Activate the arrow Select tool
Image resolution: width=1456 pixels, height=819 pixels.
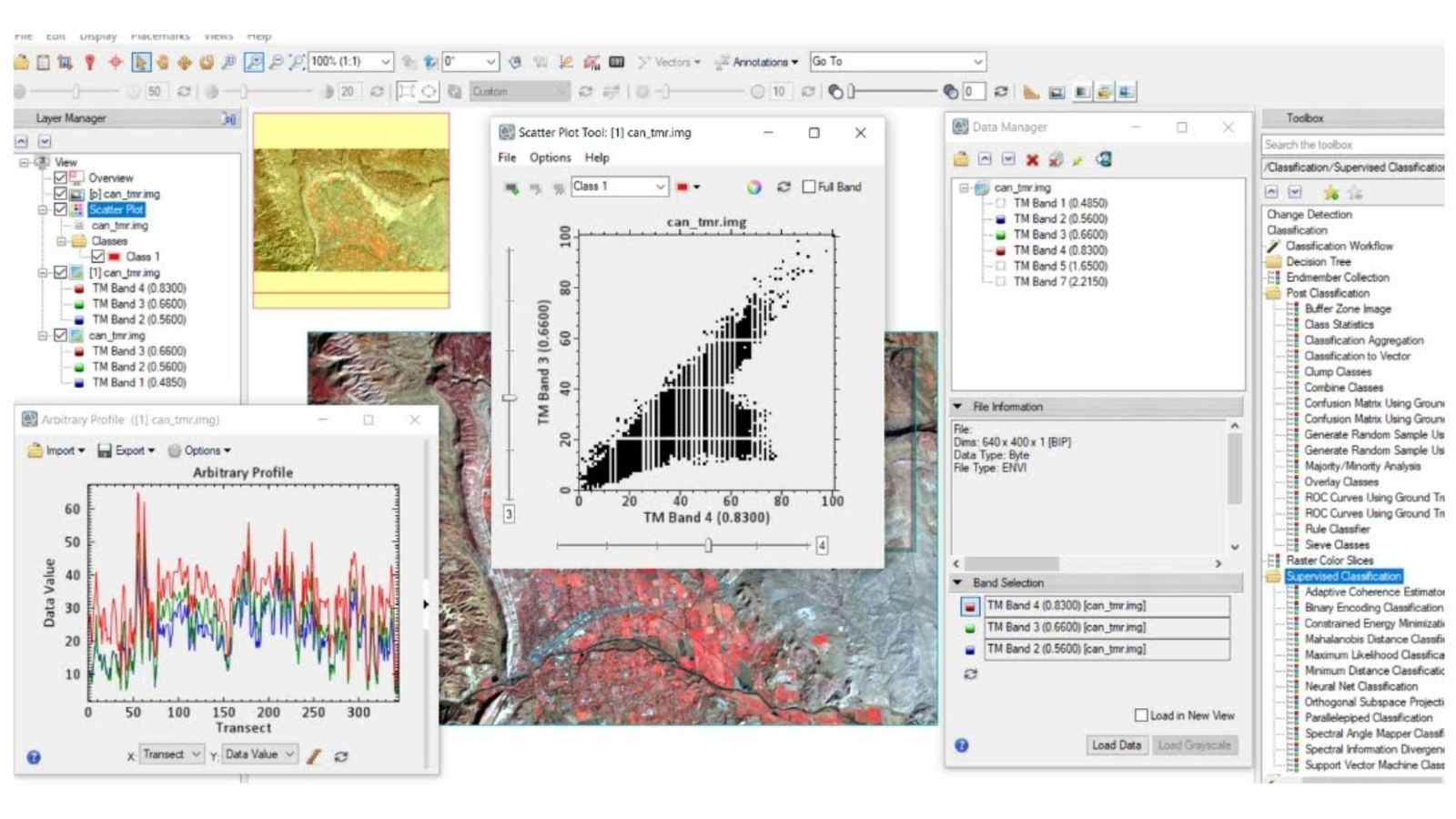point(140,62)
